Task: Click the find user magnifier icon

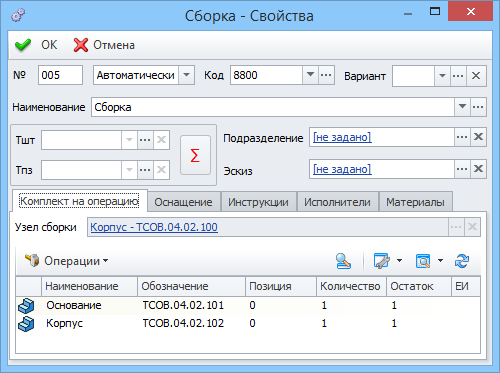Action: 343,261
